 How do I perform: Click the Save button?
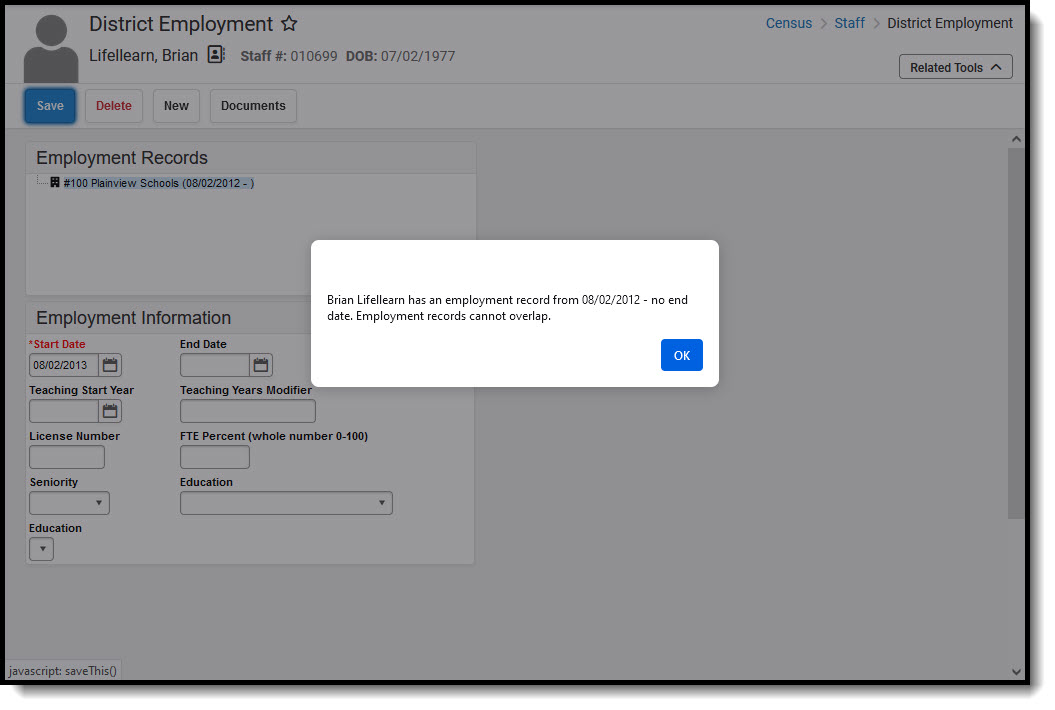tap(50, 106)
